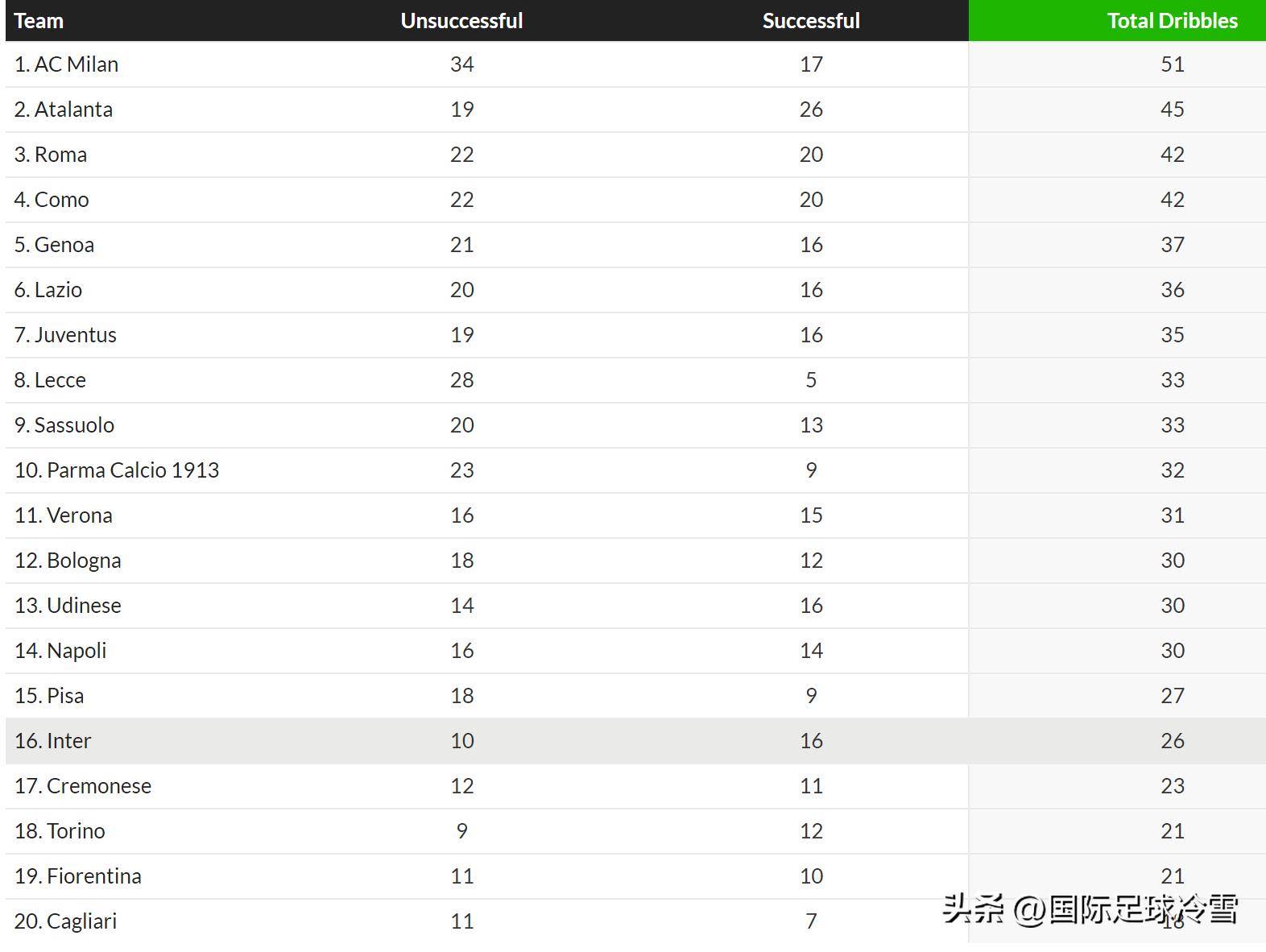The width and height of the screenshot is (1266, 952).
Task: Select the Genoa team row
Action: 635,245
